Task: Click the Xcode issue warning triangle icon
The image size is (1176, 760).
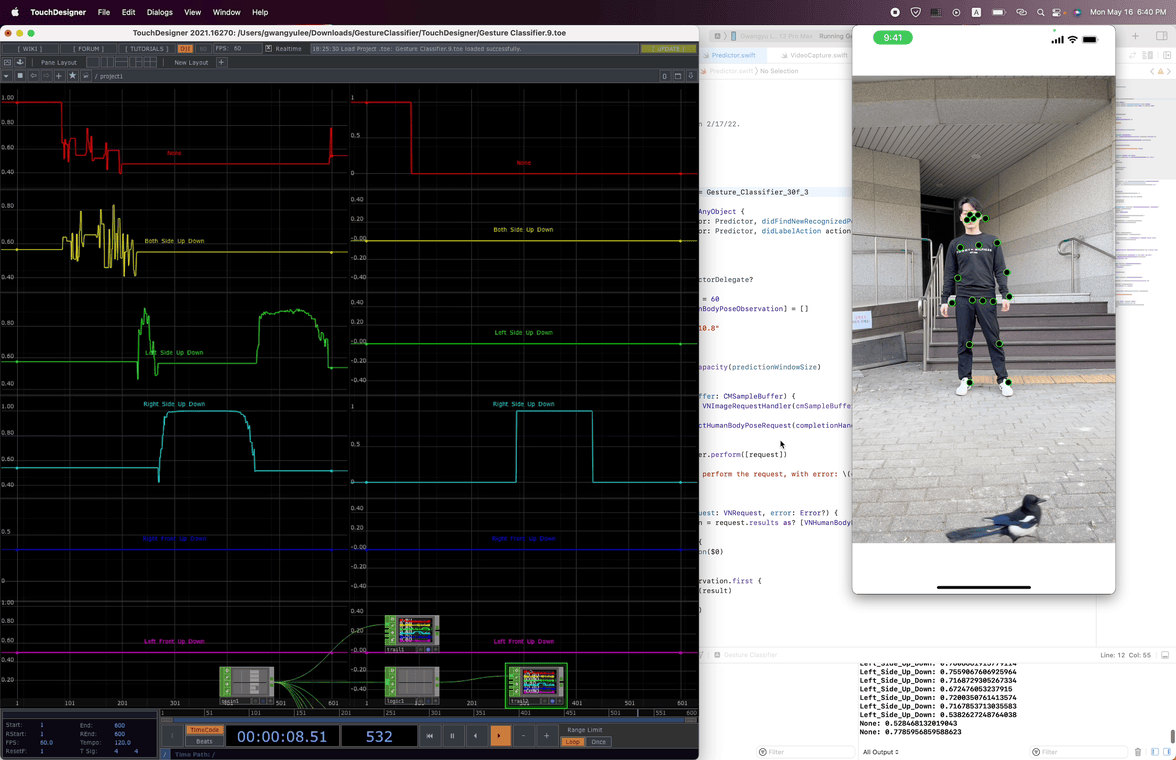Action: [x=1160, y=71]
